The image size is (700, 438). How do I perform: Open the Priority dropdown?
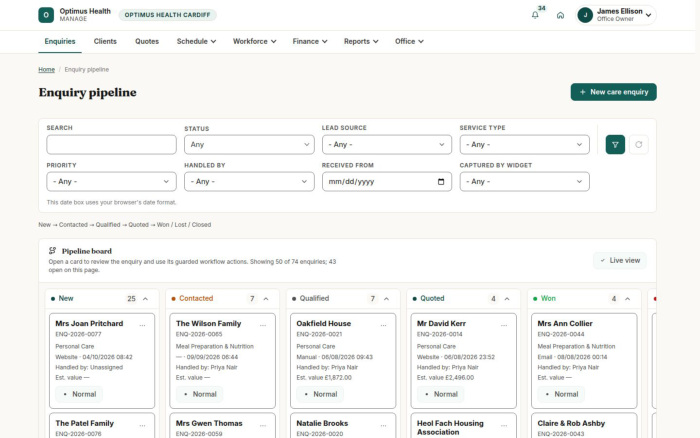pos(111,182)
